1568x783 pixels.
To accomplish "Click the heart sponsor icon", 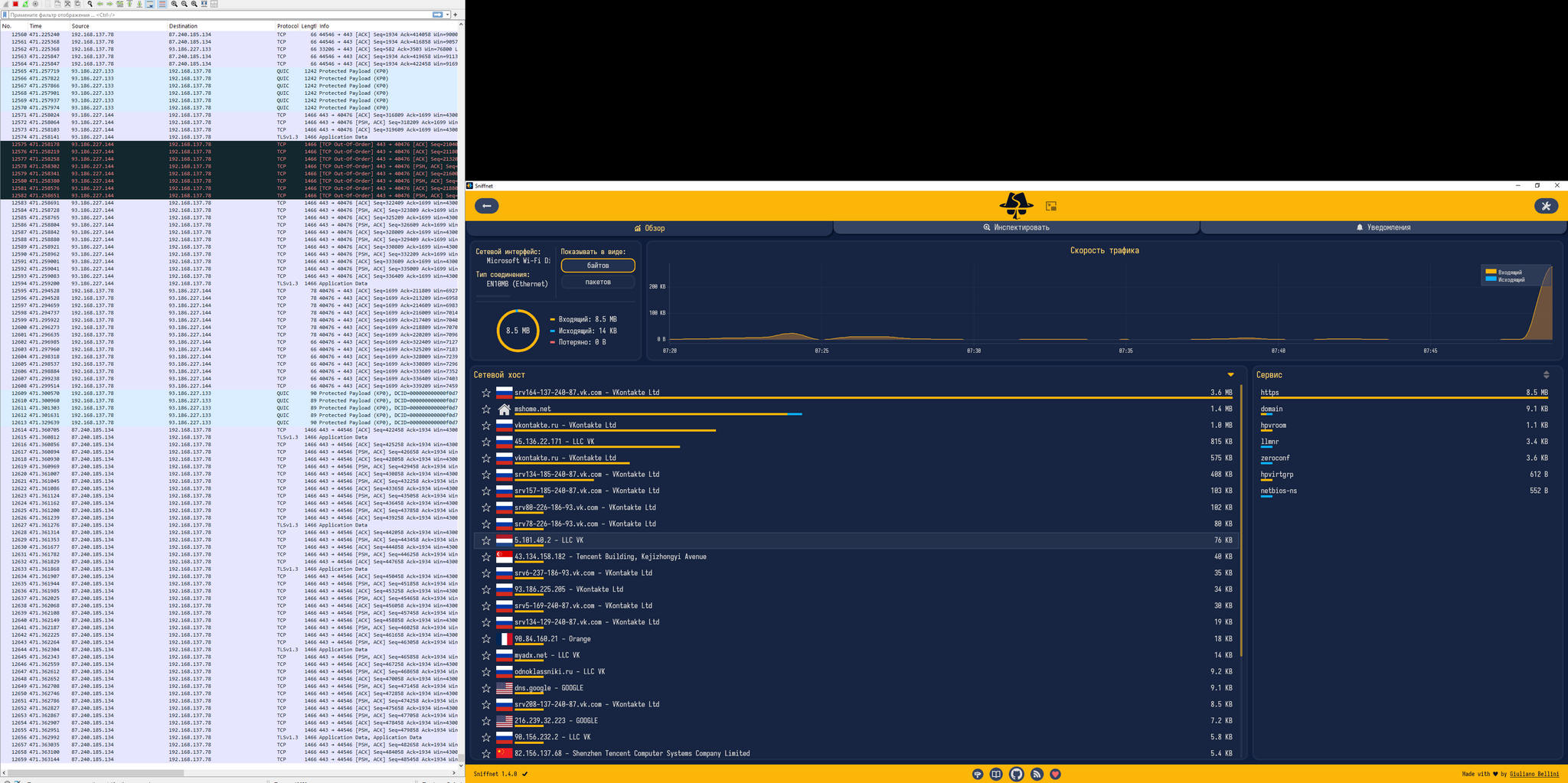I will tap(1056, 774).
